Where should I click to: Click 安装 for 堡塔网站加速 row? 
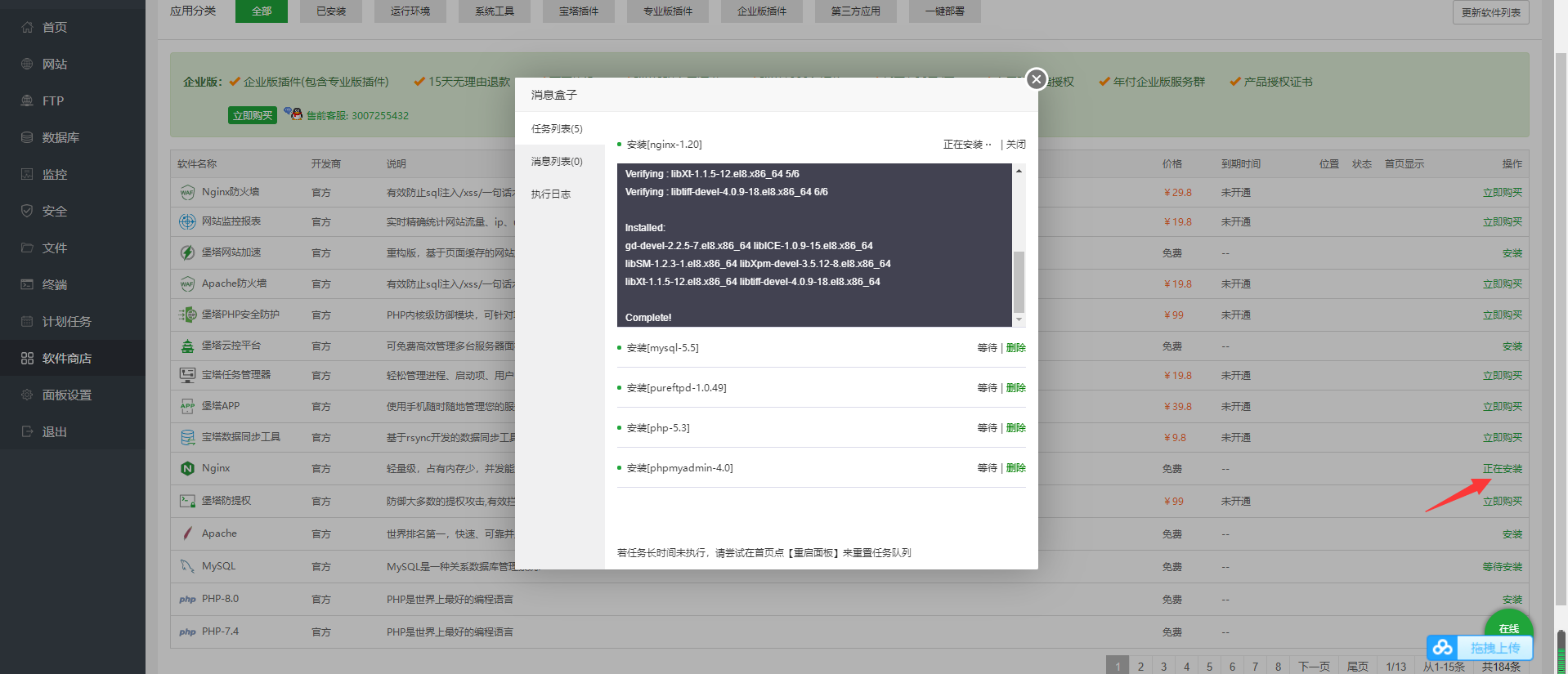point(1512,253)
